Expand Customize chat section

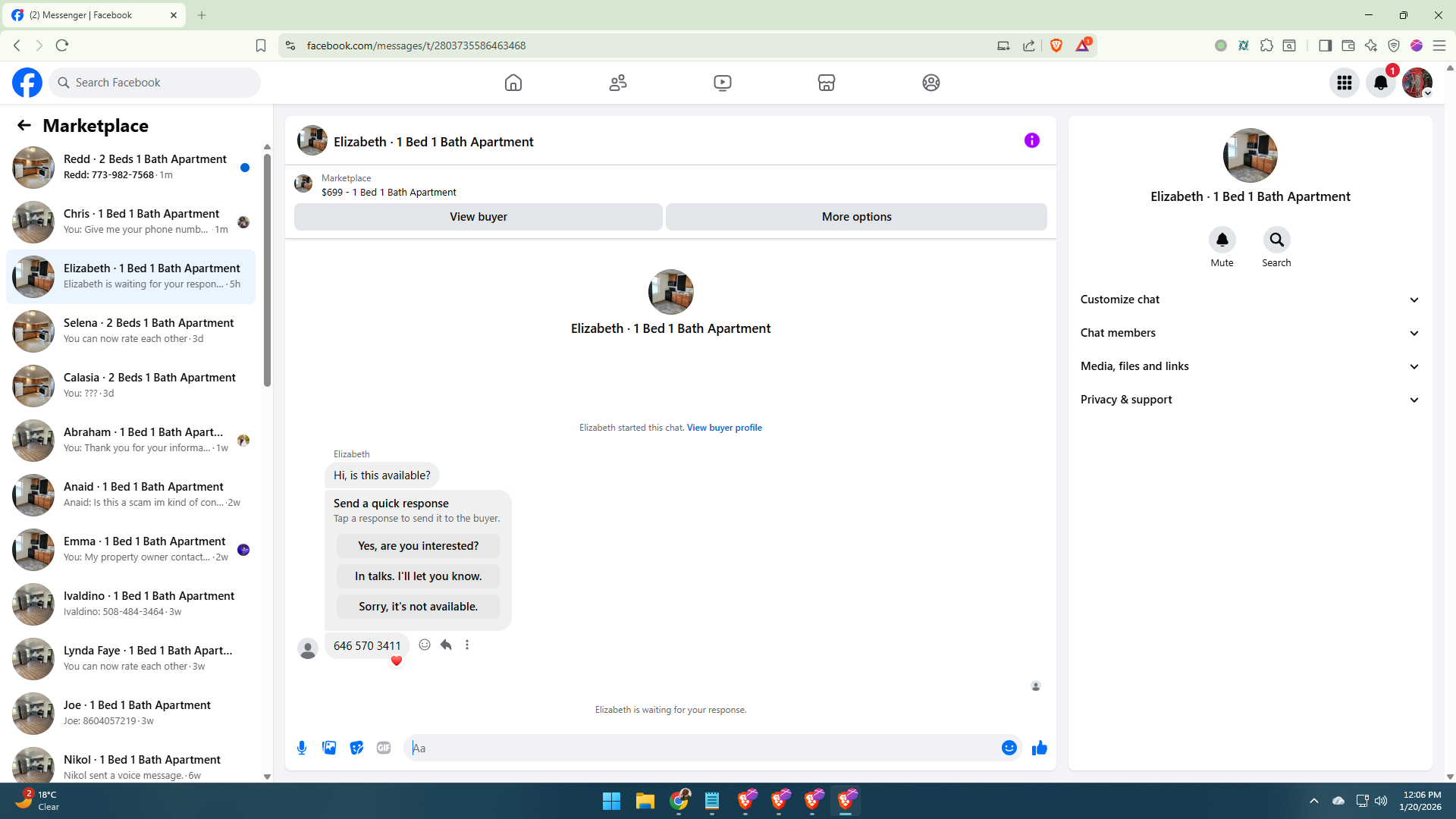coord(1250,300)
